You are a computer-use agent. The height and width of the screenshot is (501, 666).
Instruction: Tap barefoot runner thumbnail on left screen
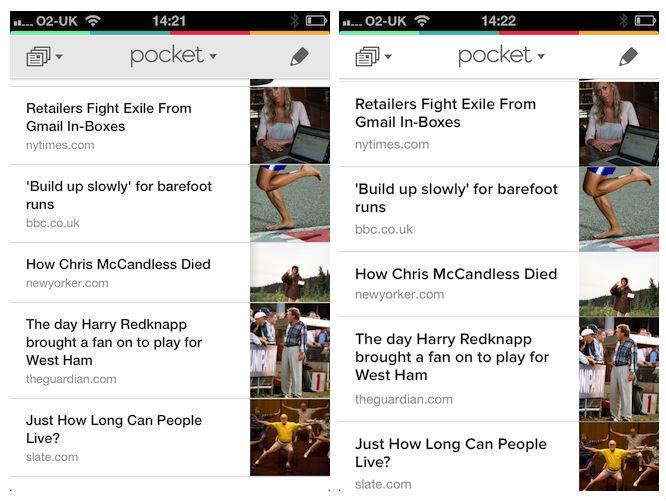(290, 203)
